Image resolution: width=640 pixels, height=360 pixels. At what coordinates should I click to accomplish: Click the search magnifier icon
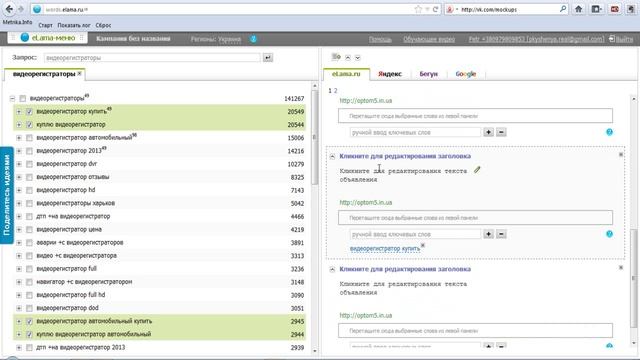(563, 9)
